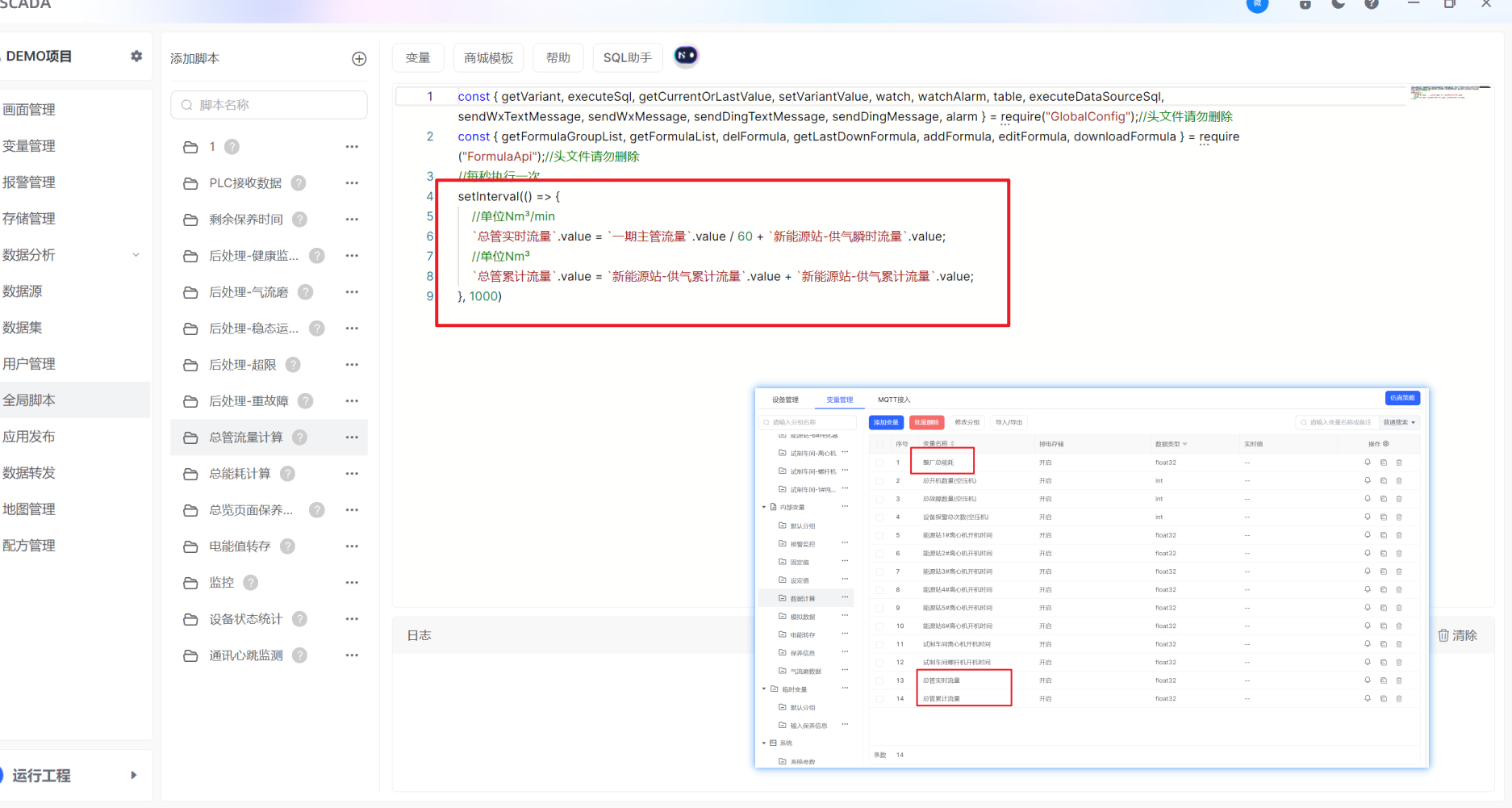This screenshot has height=808, width=1512.
Task: Click the 添加变量 button
Action: pyautogui.click(x=885, y=422)
